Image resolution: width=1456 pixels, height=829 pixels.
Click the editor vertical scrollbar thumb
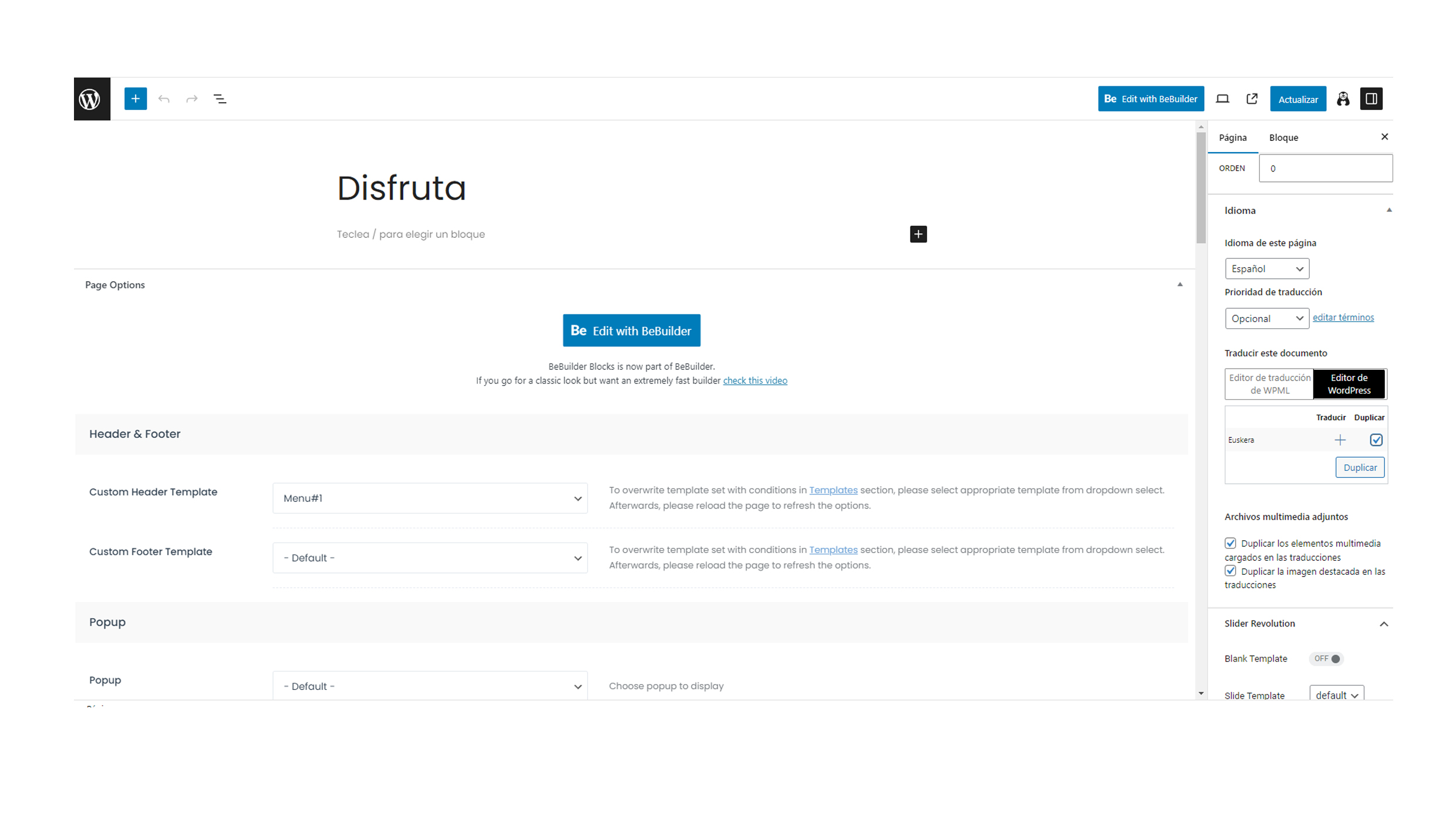click(1201, 187)
